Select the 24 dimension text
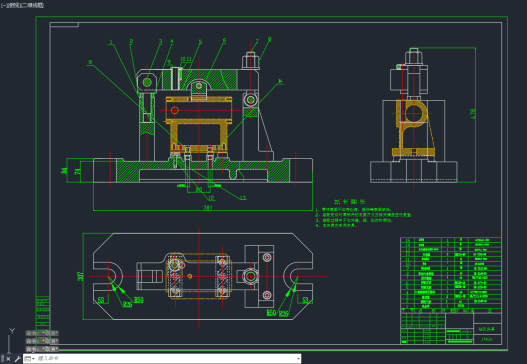 (x=77, y=171)
